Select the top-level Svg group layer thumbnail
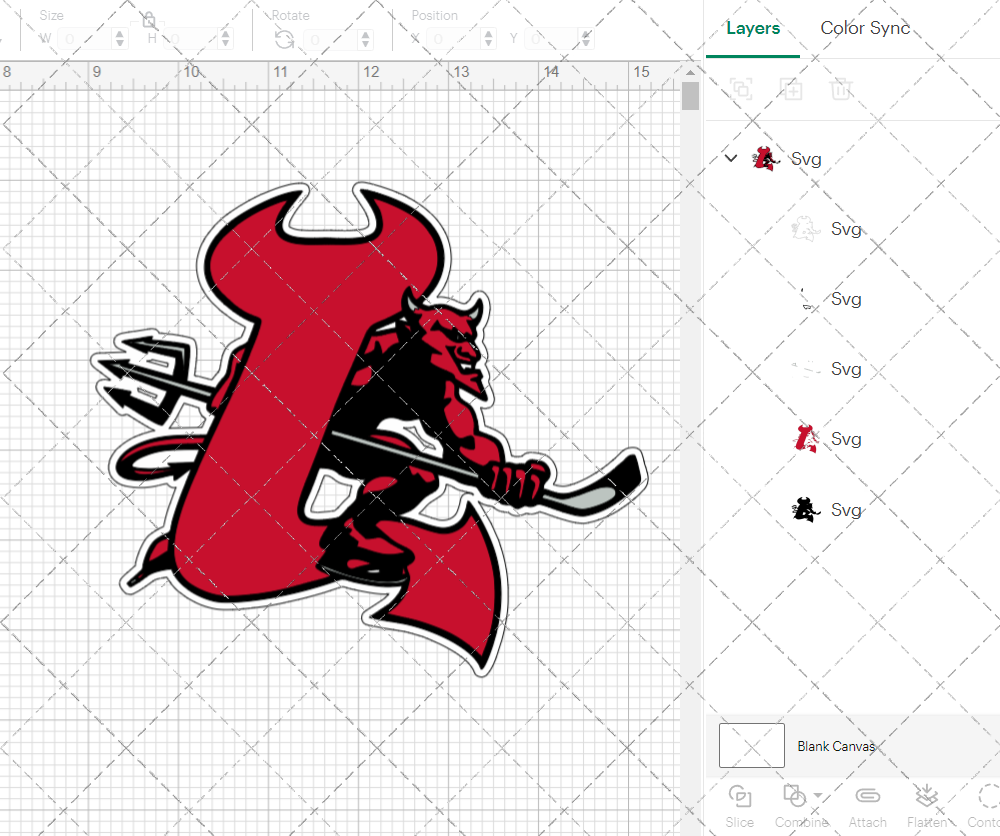 point(765,159)
